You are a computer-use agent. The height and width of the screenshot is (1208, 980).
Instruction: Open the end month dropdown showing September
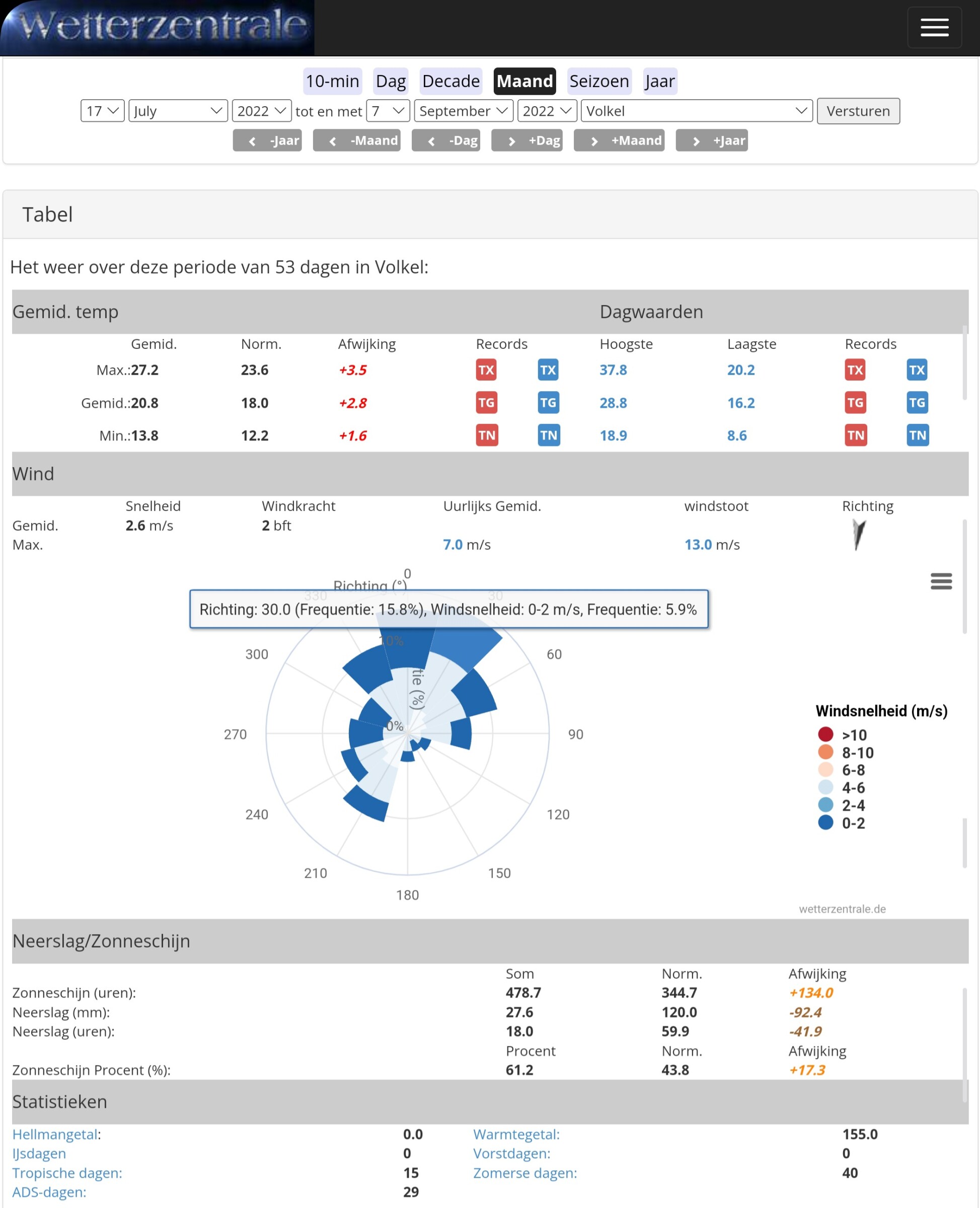coord(463,111)
